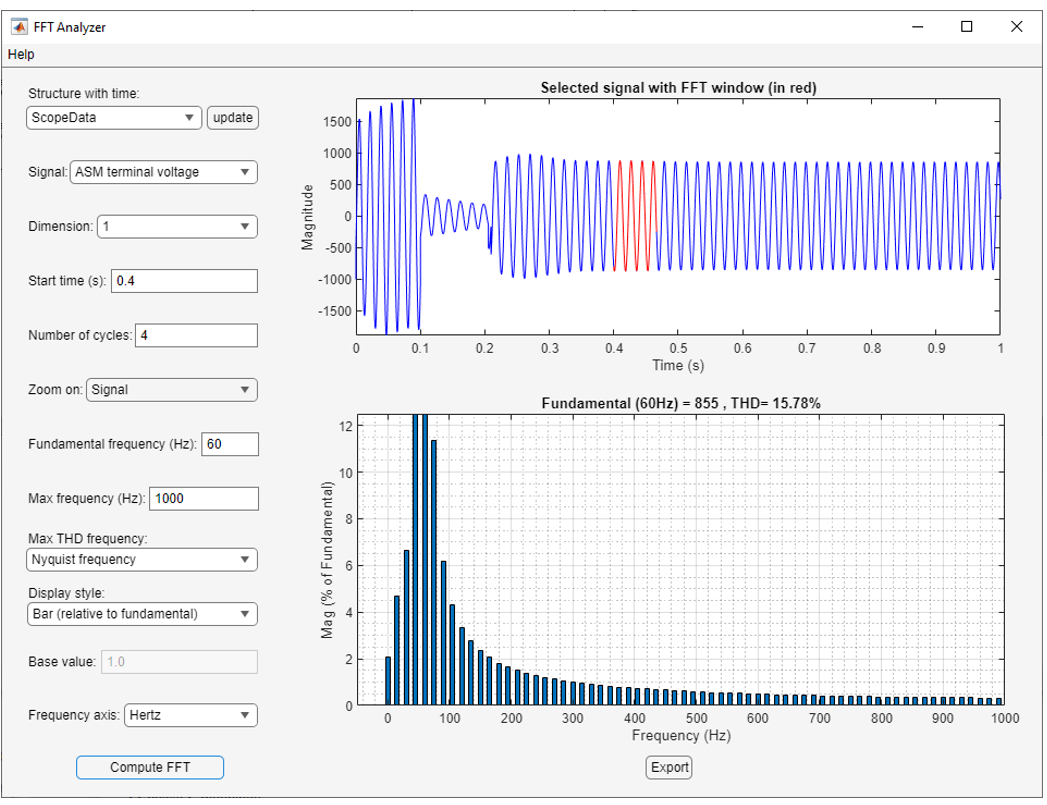This screenshot has width=1047, height=805.
Task: Expand the Structure with time dropdown
Action: point(114,118)
